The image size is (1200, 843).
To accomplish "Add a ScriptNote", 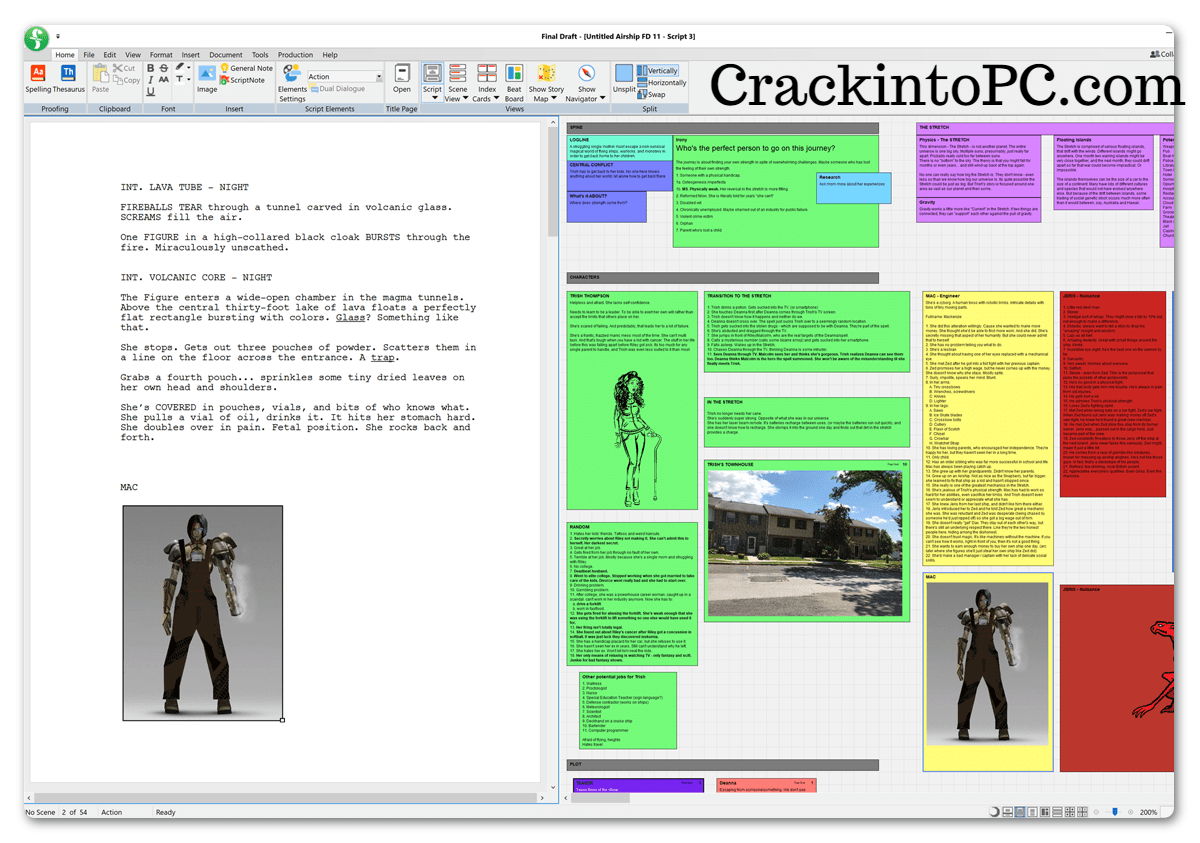I will pyautogui.click(x=243, y=80).
